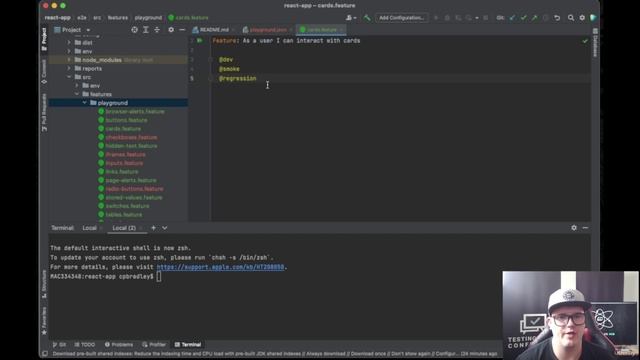This screenshot has height=360, width=640.
Task: Open stored-values.feature file
Action: click(x=134, y=197)
